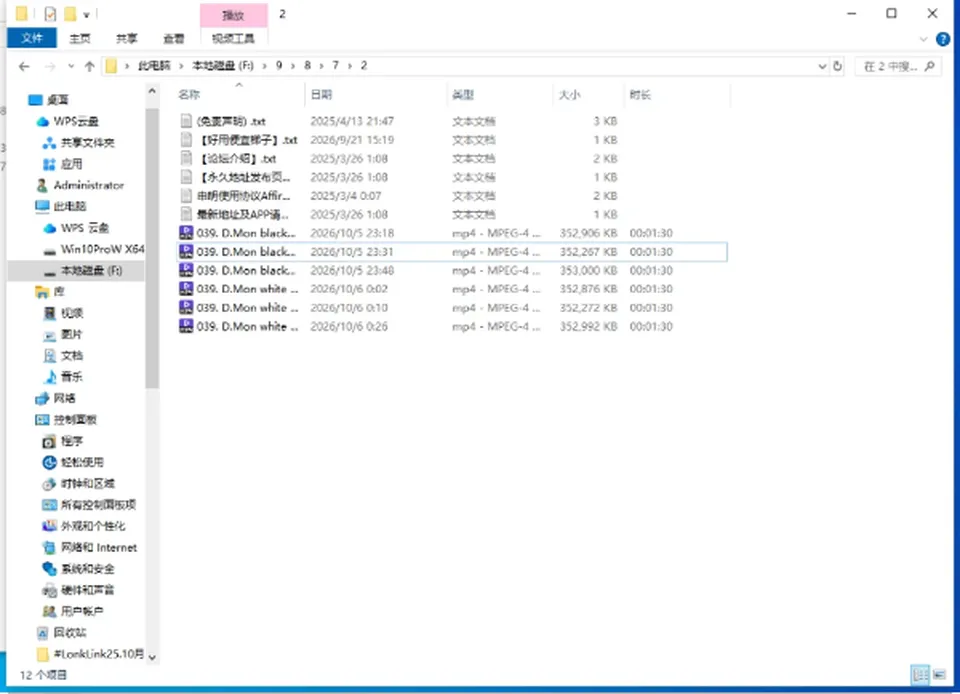Switch to the 主页 ribbon tab

pyautogui.click(x=80, y=39)
